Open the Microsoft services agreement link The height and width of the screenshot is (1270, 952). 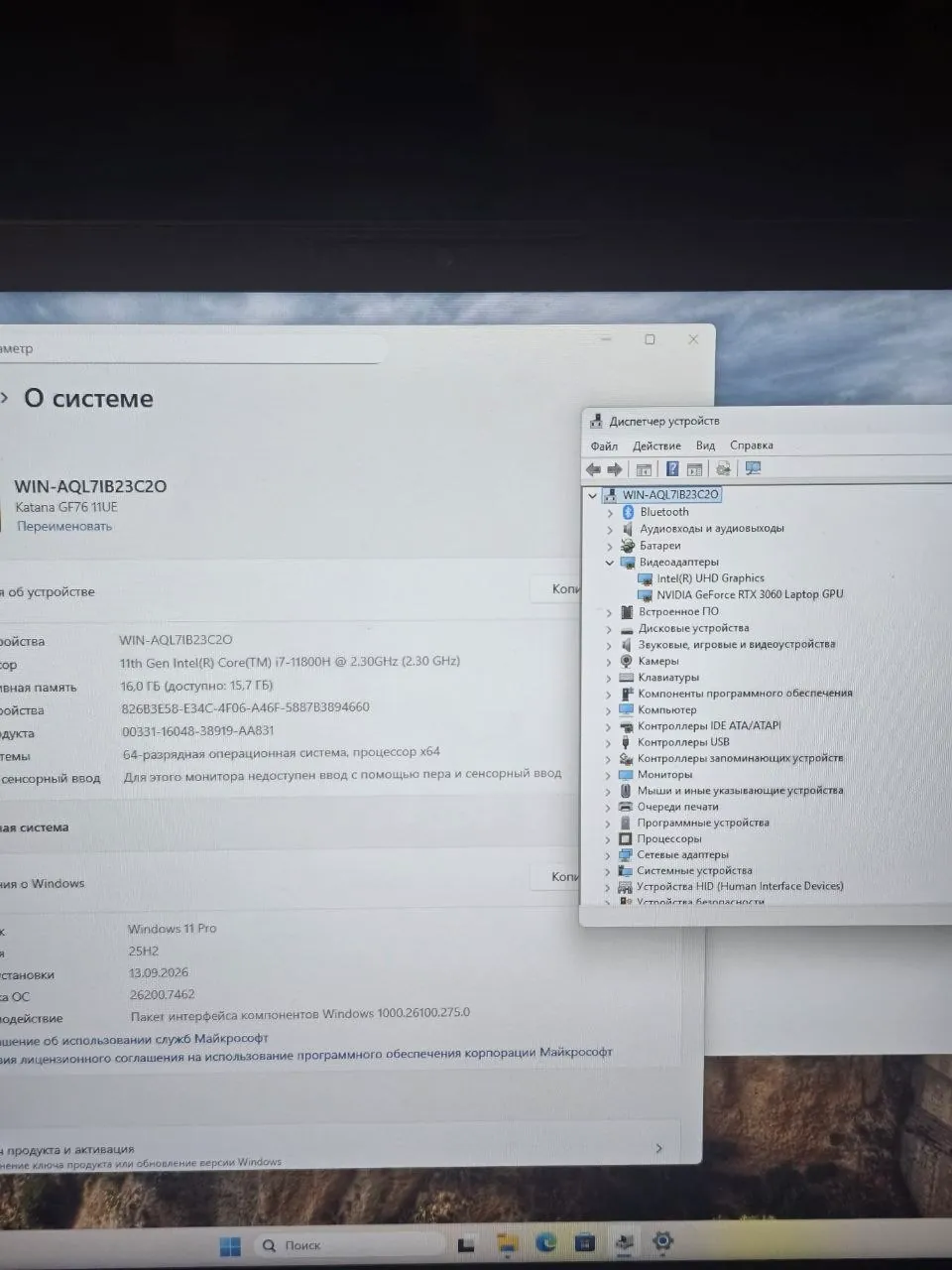136,1039
